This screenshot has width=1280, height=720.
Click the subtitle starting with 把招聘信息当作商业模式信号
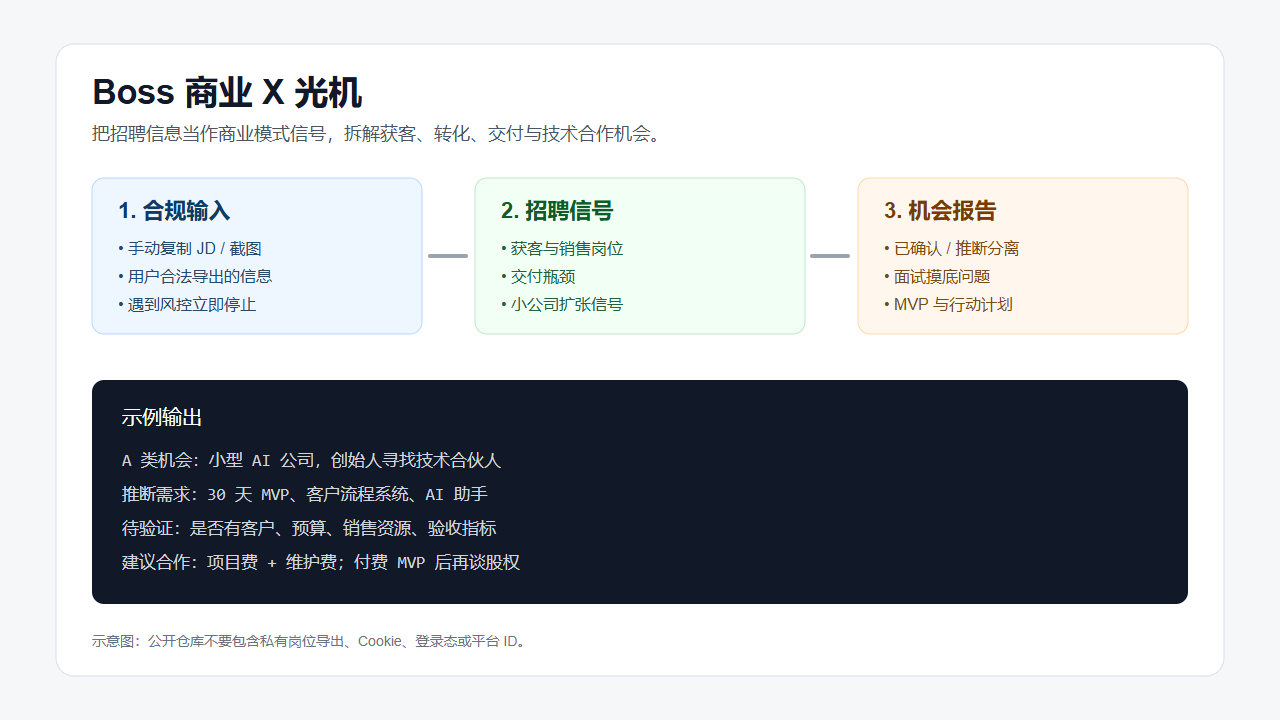click(377, 134)
